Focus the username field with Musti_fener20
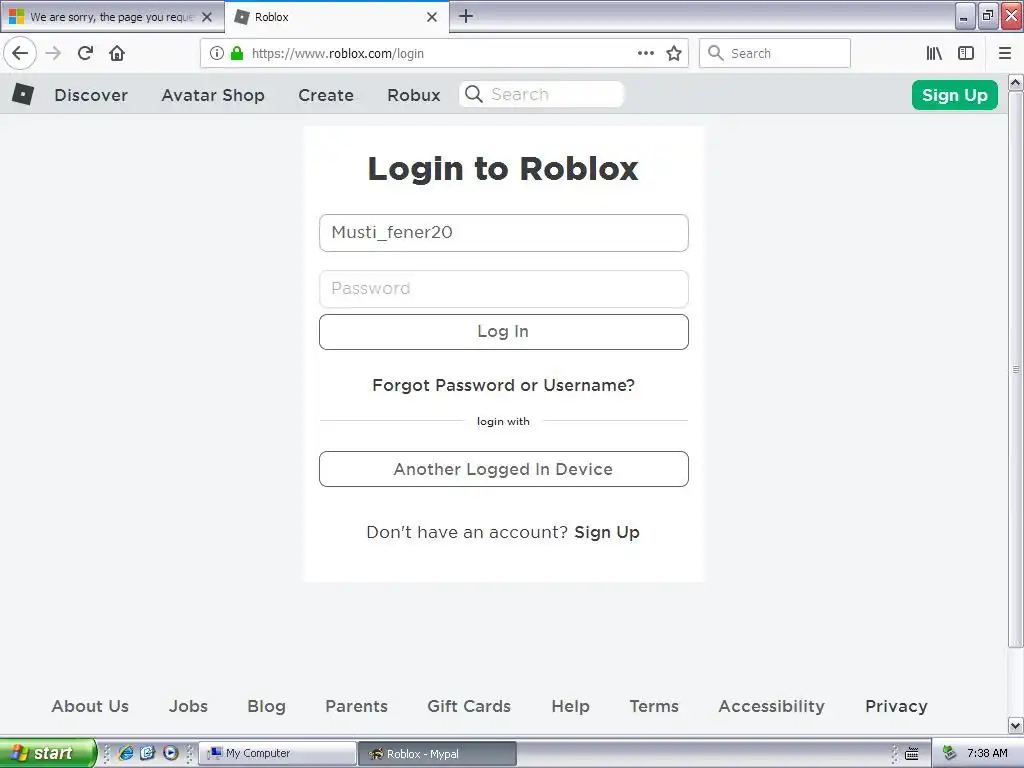 click(504, 232)
